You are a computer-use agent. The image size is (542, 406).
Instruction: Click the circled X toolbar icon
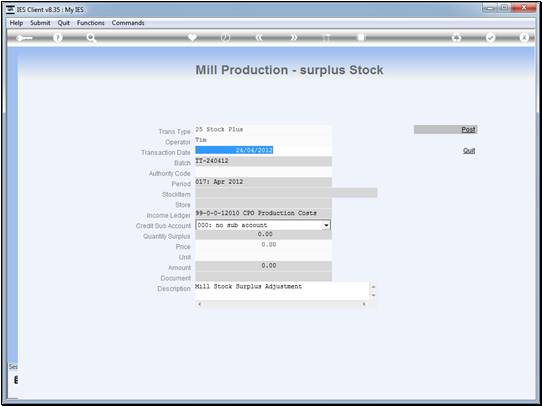(524, 38)
